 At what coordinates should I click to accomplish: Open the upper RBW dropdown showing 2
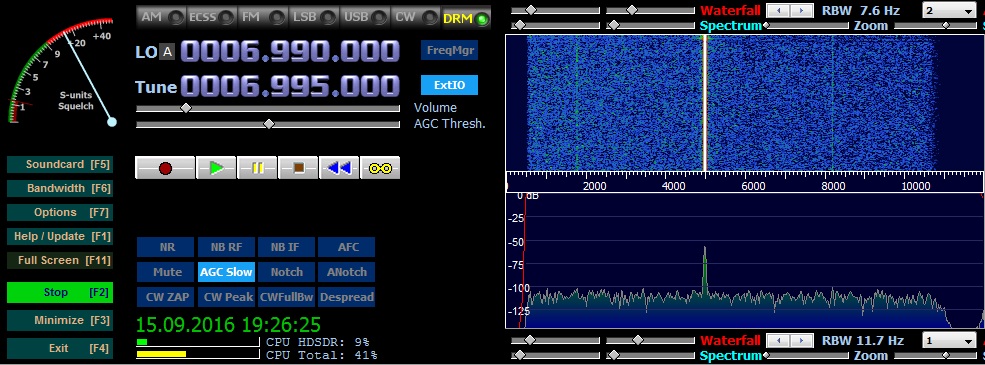949,11
